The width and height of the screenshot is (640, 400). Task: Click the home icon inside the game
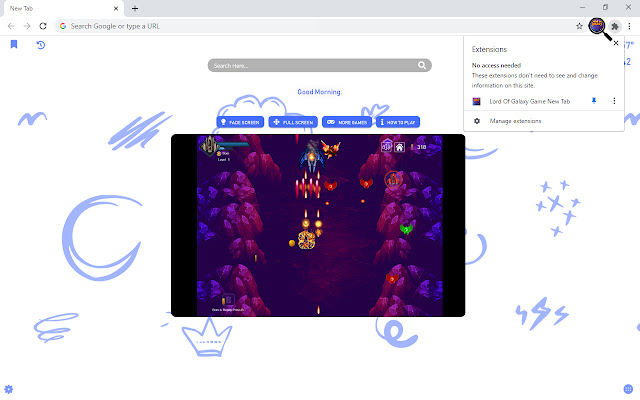[399, 147]
